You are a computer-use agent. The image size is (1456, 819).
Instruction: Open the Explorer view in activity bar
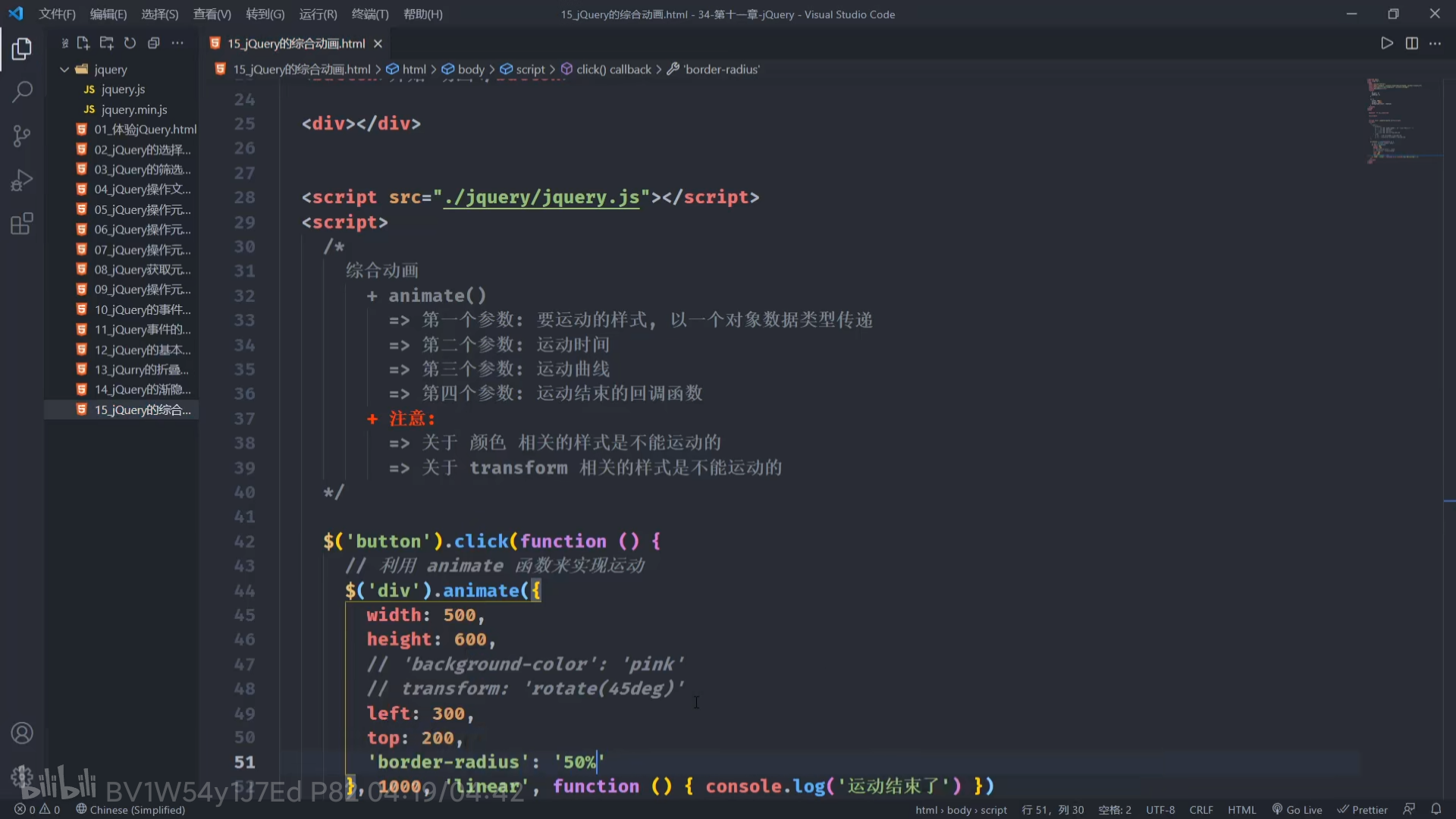click(21, 49)
